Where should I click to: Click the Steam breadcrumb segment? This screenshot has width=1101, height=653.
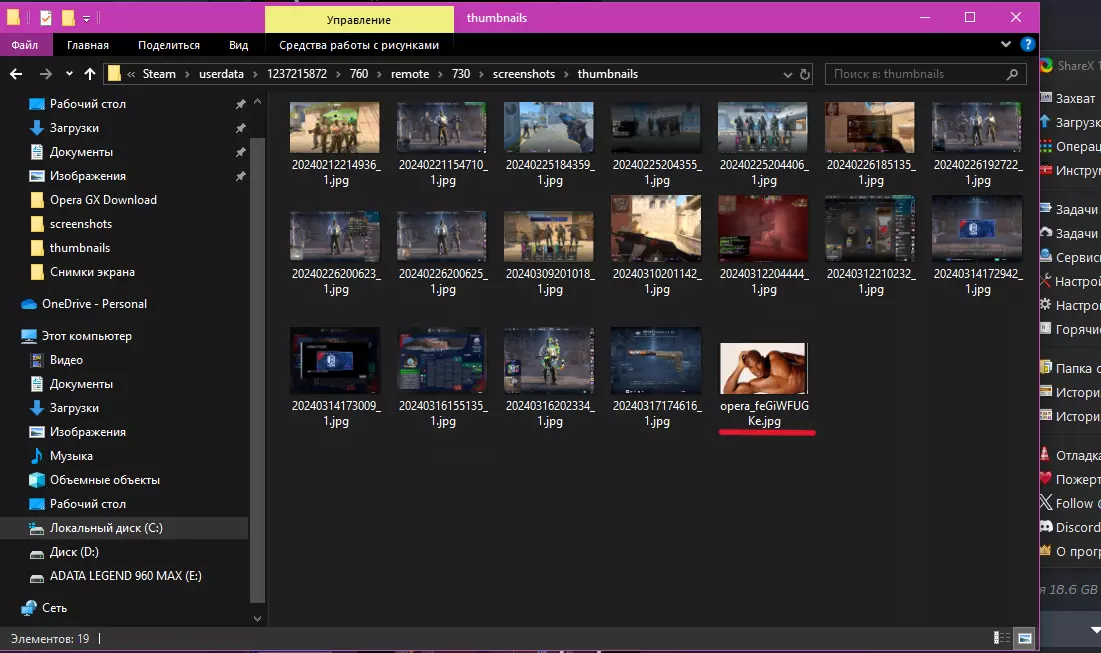coord(159,74)
